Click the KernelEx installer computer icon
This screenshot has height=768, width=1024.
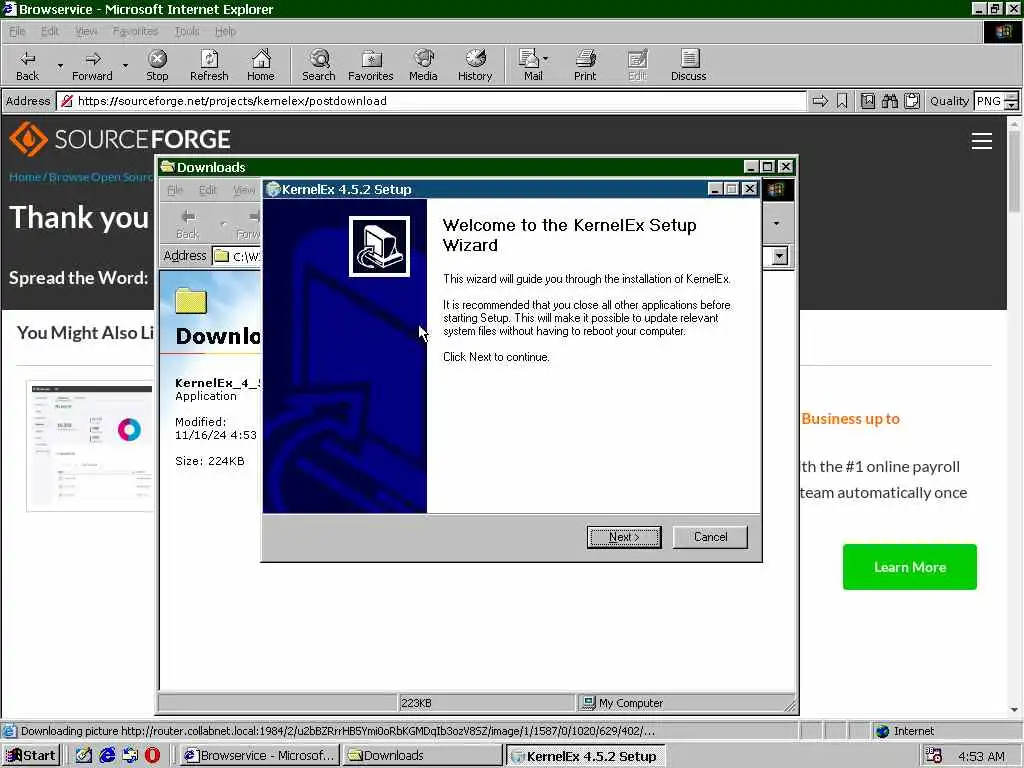tap(379, 246)
